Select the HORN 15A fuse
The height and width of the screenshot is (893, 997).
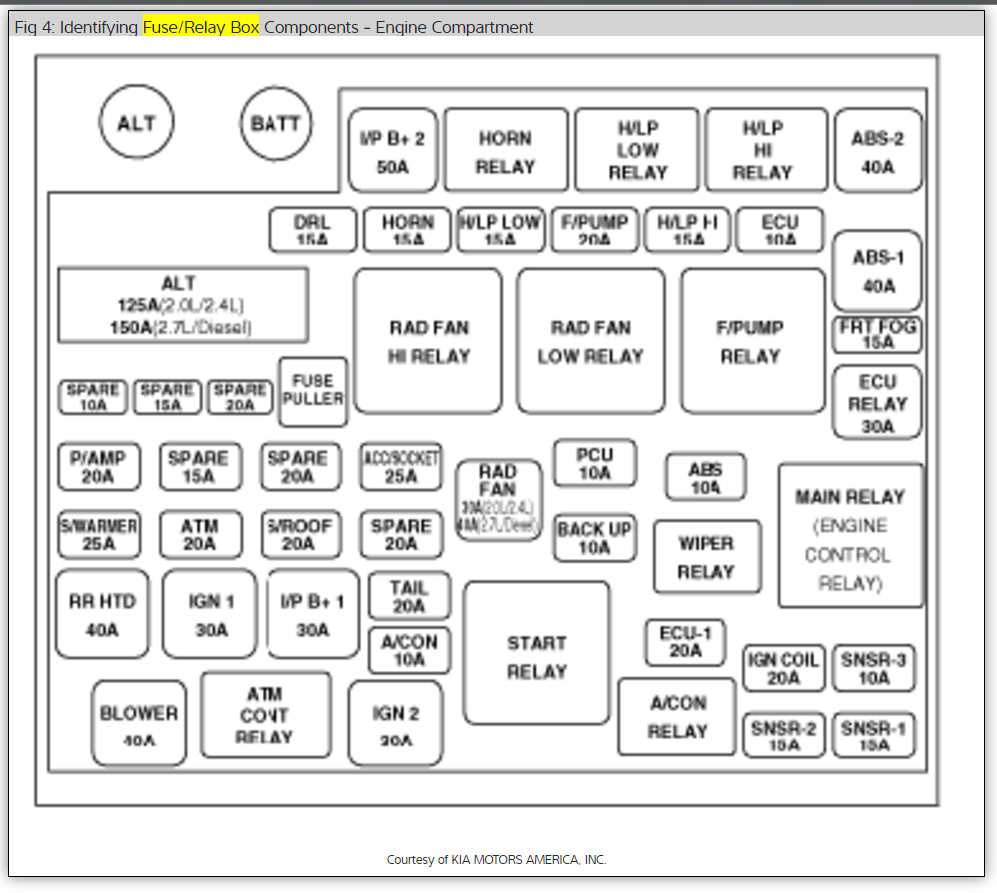click(408, 230)
